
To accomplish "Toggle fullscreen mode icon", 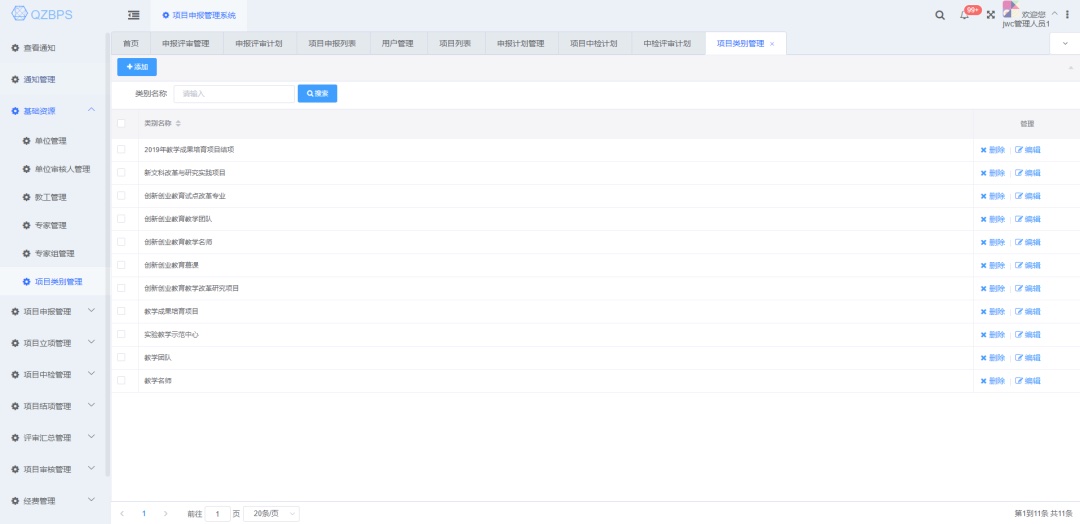I will [x=991, y=15].
